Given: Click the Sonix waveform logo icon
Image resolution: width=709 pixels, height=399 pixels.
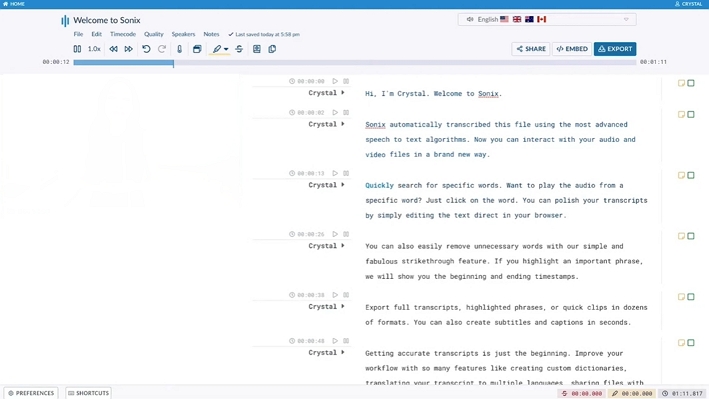Looking at the screenshot, I should 65,20.
